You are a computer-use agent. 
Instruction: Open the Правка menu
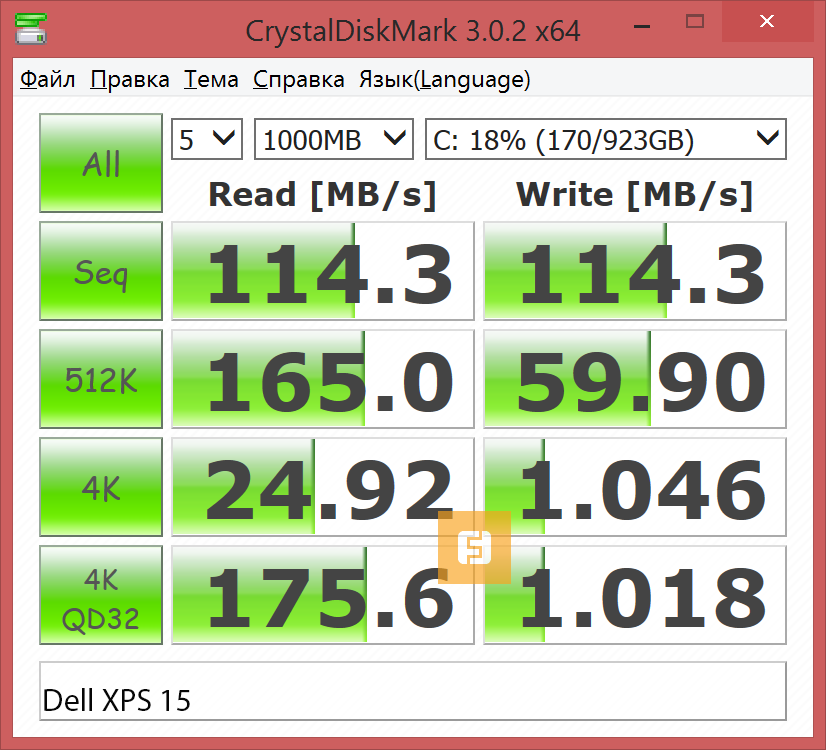click(129, 80)
